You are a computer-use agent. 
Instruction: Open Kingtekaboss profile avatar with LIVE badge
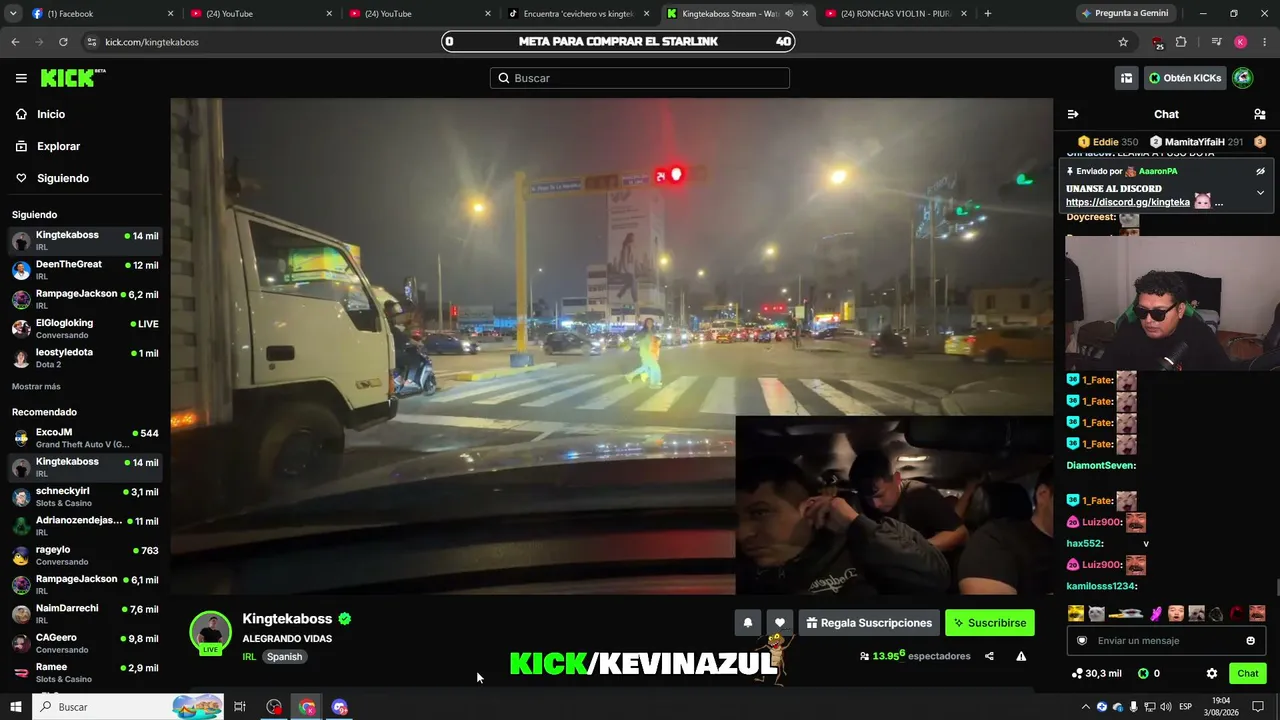point(210,632)
